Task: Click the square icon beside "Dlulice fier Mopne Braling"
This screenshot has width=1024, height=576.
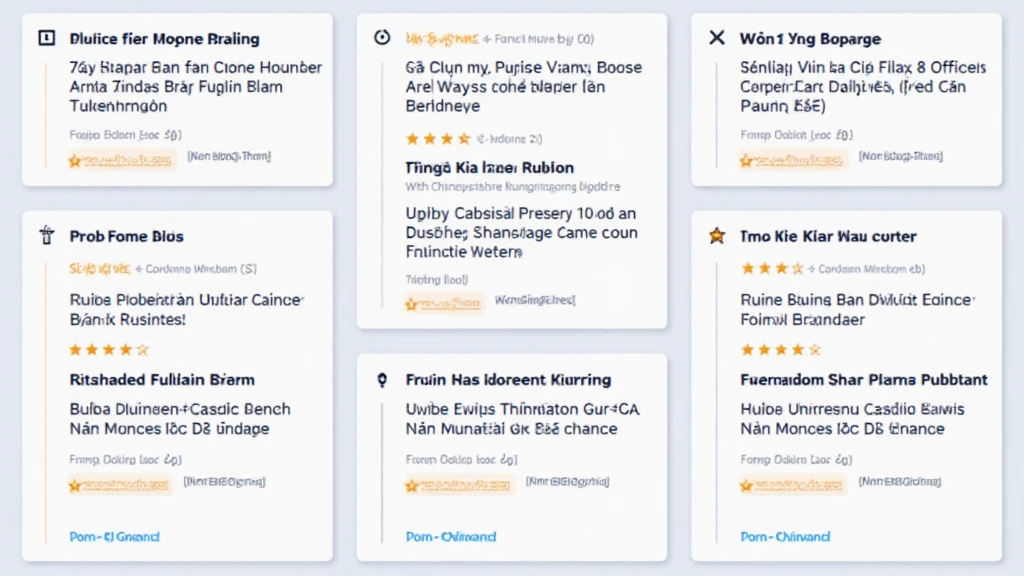Action: pyautogui.click(x=46, y=39)
